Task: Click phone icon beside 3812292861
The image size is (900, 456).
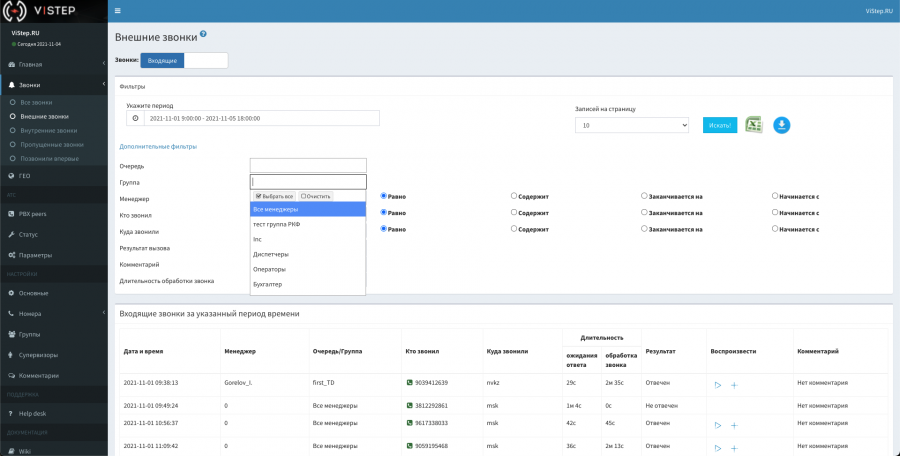Action: 409,406
